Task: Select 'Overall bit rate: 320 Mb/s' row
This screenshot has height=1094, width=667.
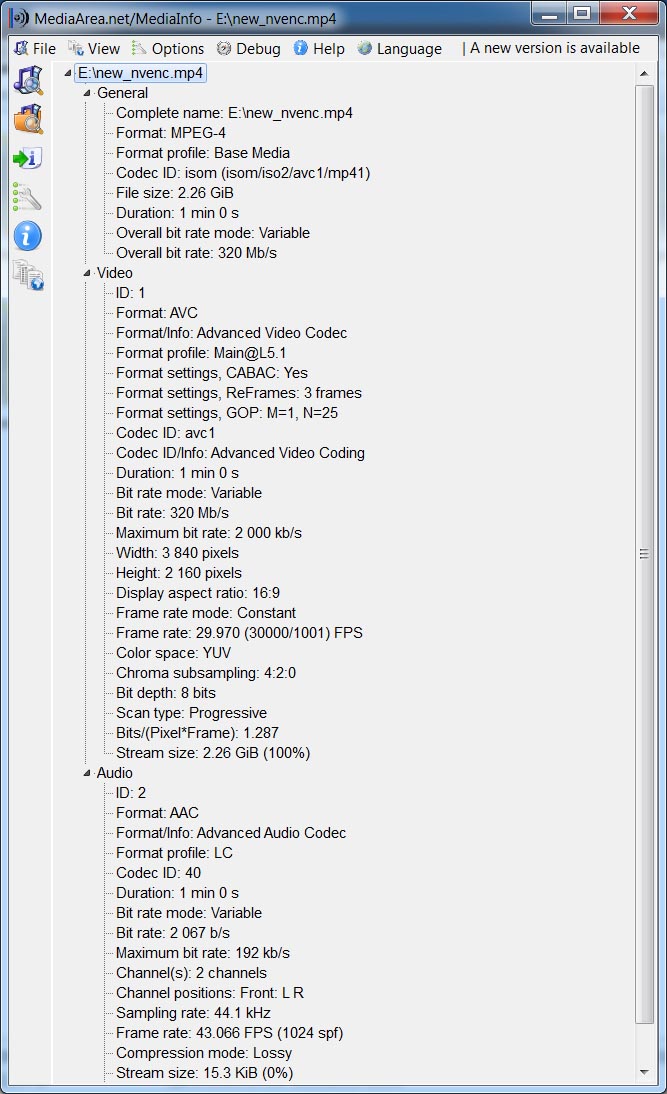Action: 196,253
